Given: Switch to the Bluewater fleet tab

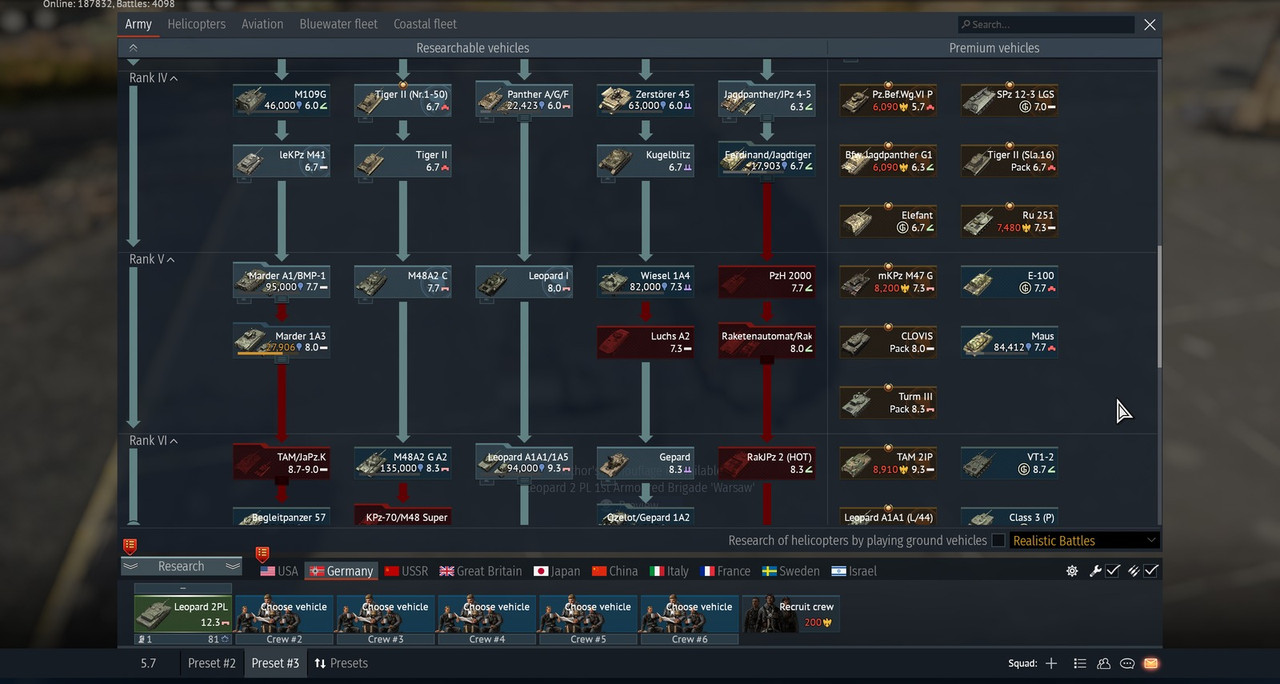Looking at the screenshot, I should (338, 24).
